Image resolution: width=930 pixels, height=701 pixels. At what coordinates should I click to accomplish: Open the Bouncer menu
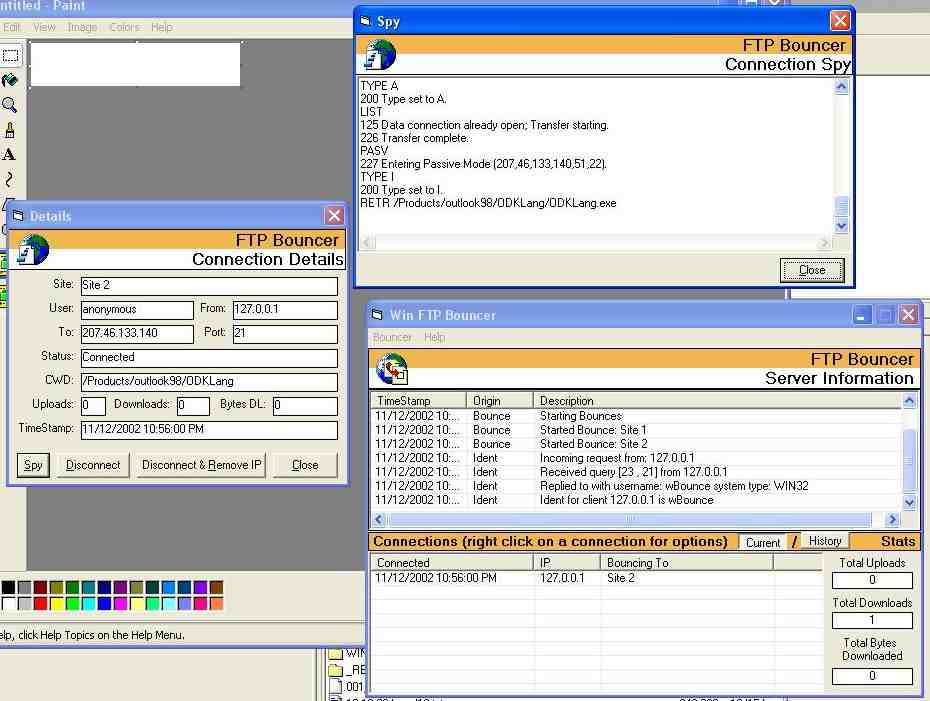pyautogui.click(x=392, y=337)
